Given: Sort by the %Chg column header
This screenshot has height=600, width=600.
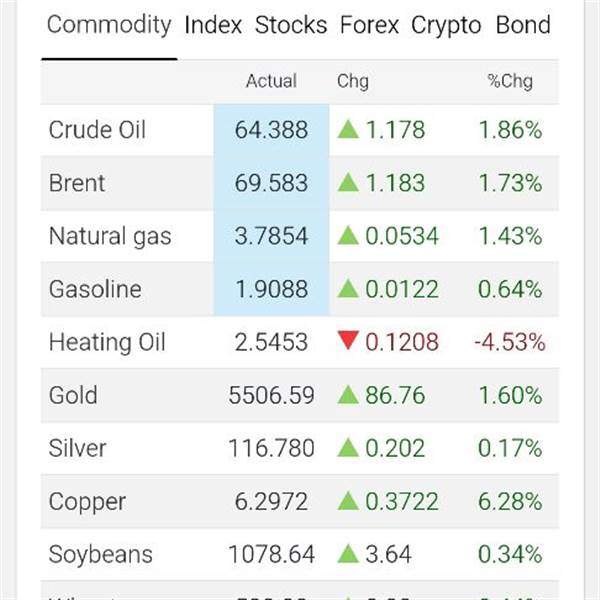Looking at the screenshot, I should [x=510, y=82].
